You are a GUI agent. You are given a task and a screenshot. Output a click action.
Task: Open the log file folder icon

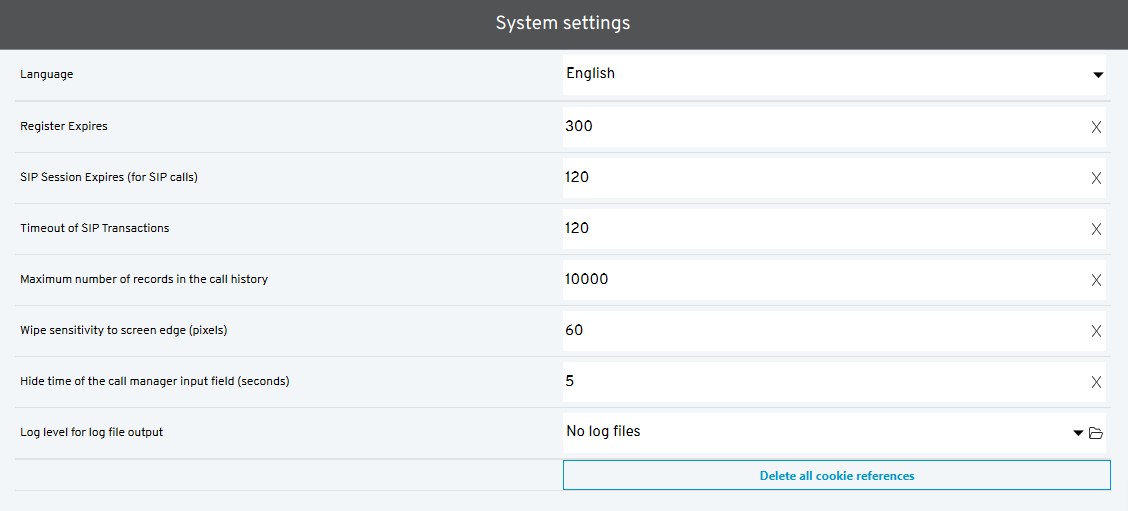pyautogui.click(x=1096, y=433)
